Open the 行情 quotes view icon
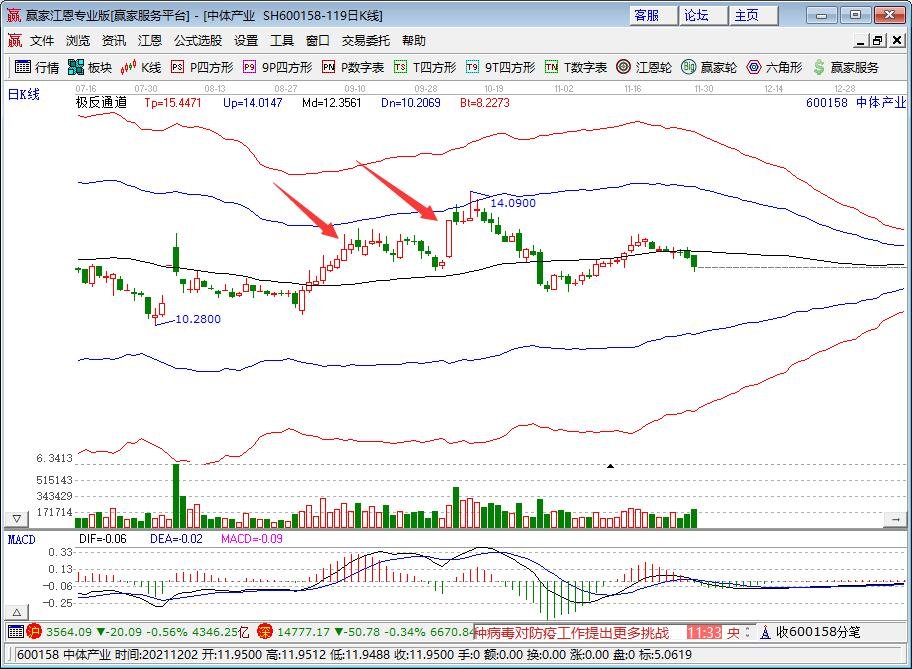 point(23,67)
